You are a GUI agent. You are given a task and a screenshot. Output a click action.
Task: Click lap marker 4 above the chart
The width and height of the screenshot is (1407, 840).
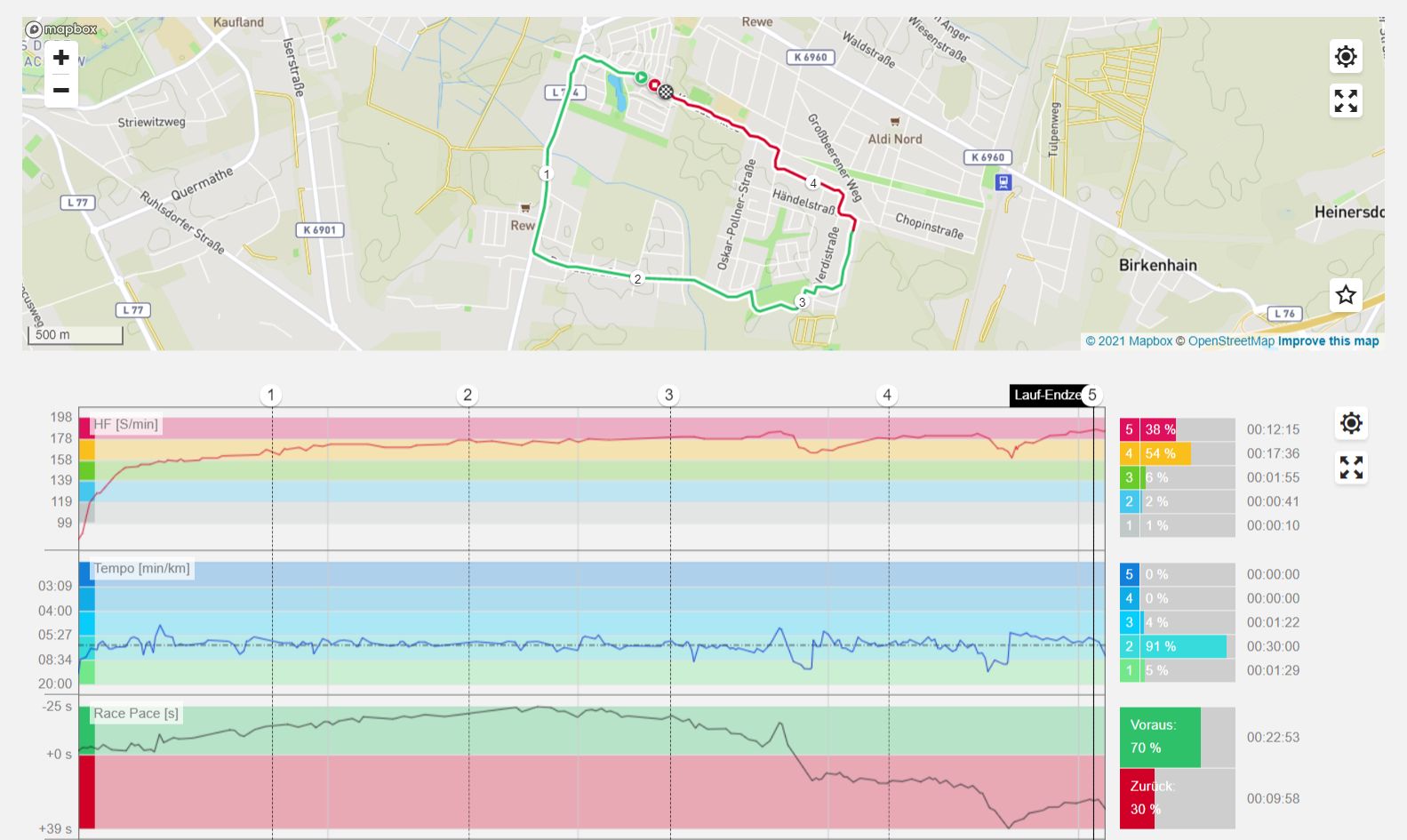887,396
